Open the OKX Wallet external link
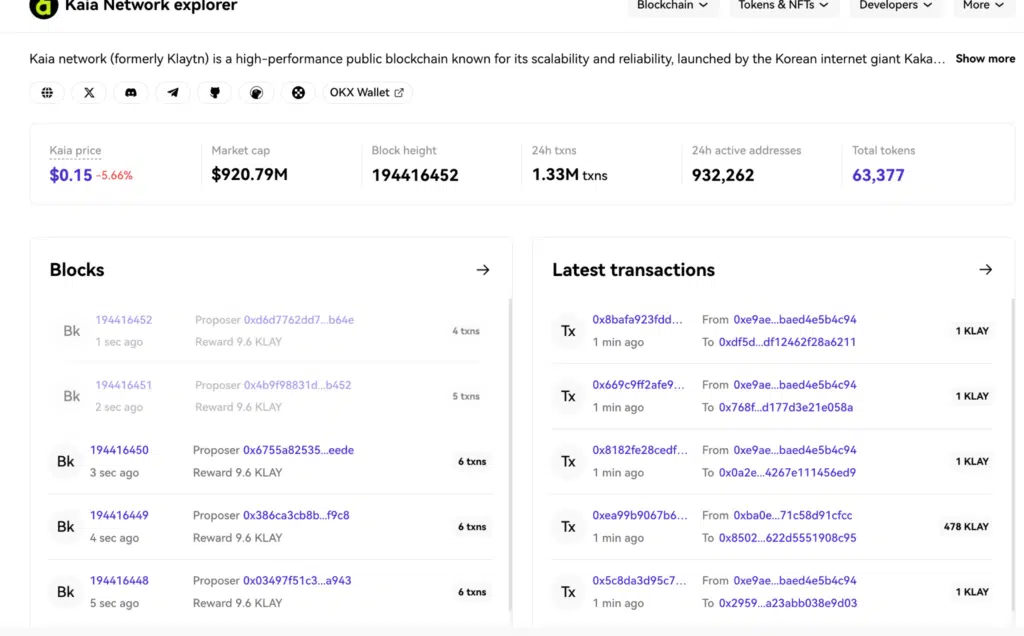Viewport: 1024px width, 636px height. tap(367, 93)
